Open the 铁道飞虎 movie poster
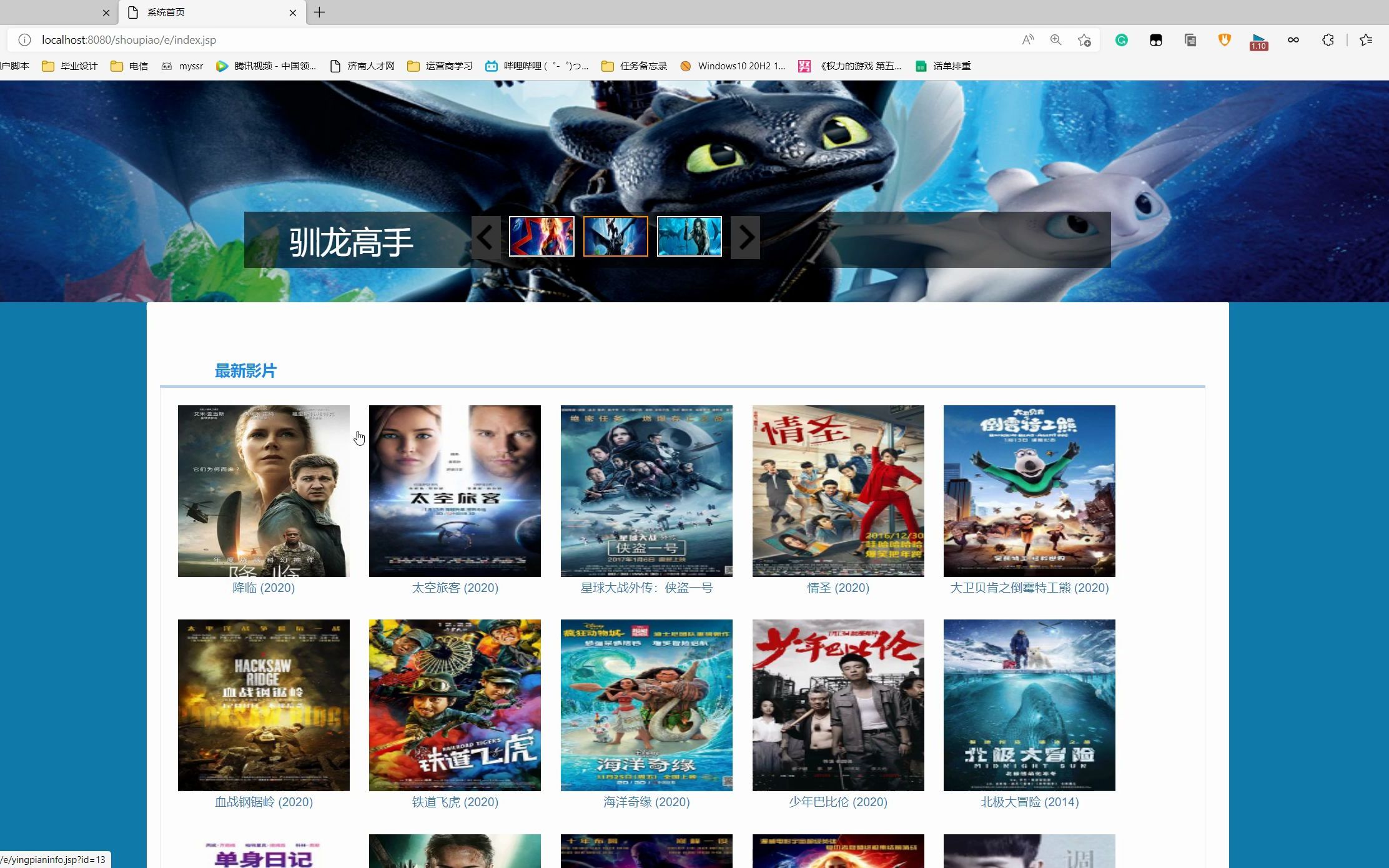 (455, 705)
